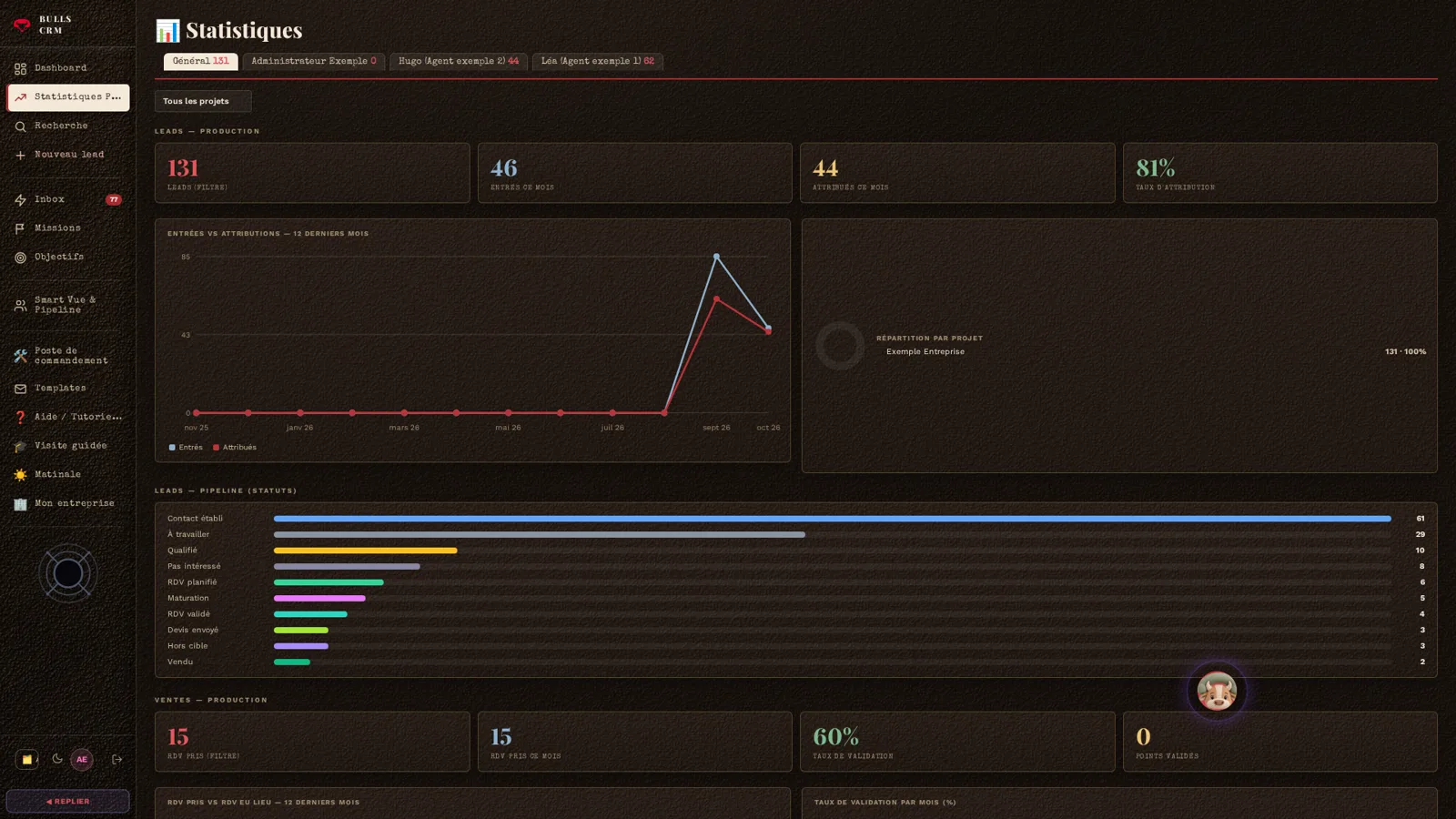The image size is (1456, 819).
Task: Click the circular radar widget in sidebar
Action: tap(68, 573)
